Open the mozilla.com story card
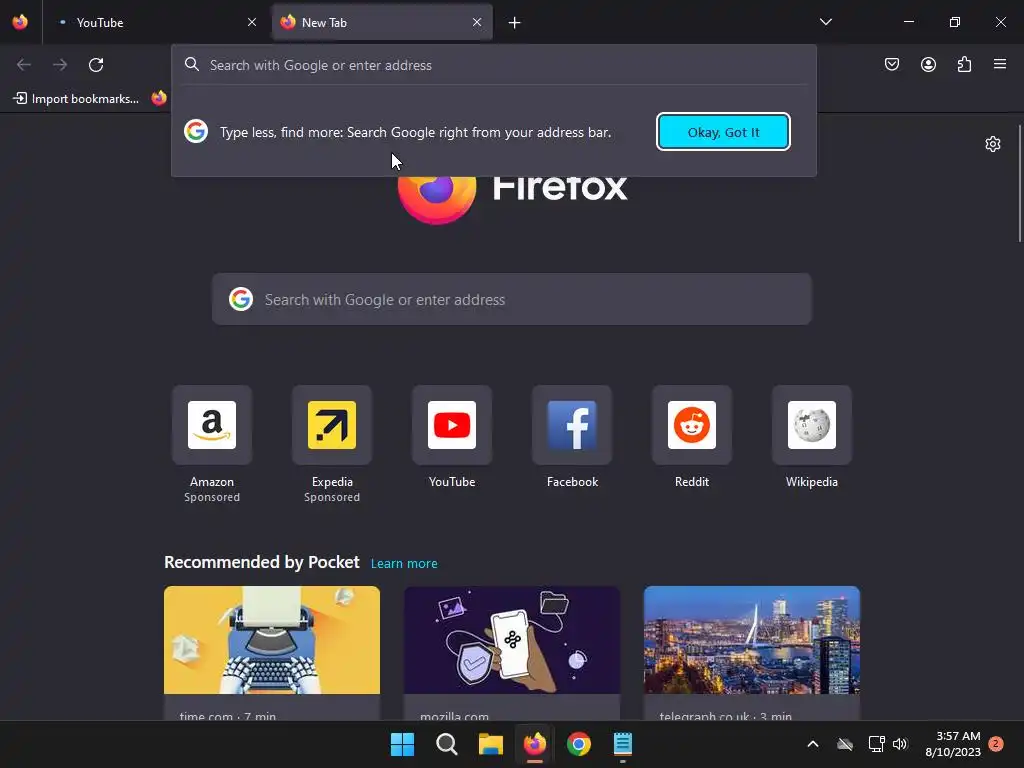Viewport: 1024px width, 768px height. (x=512, y=653)
